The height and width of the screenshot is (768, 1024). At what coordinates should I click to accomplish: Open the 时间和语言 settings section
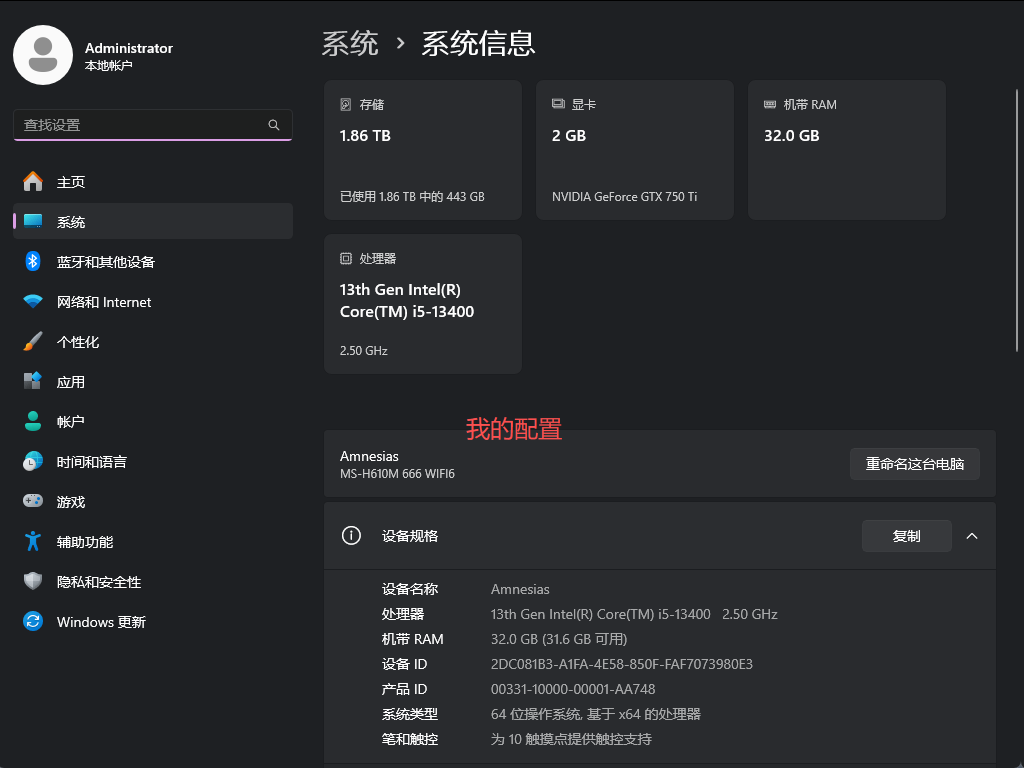click(x=91, y=462)
